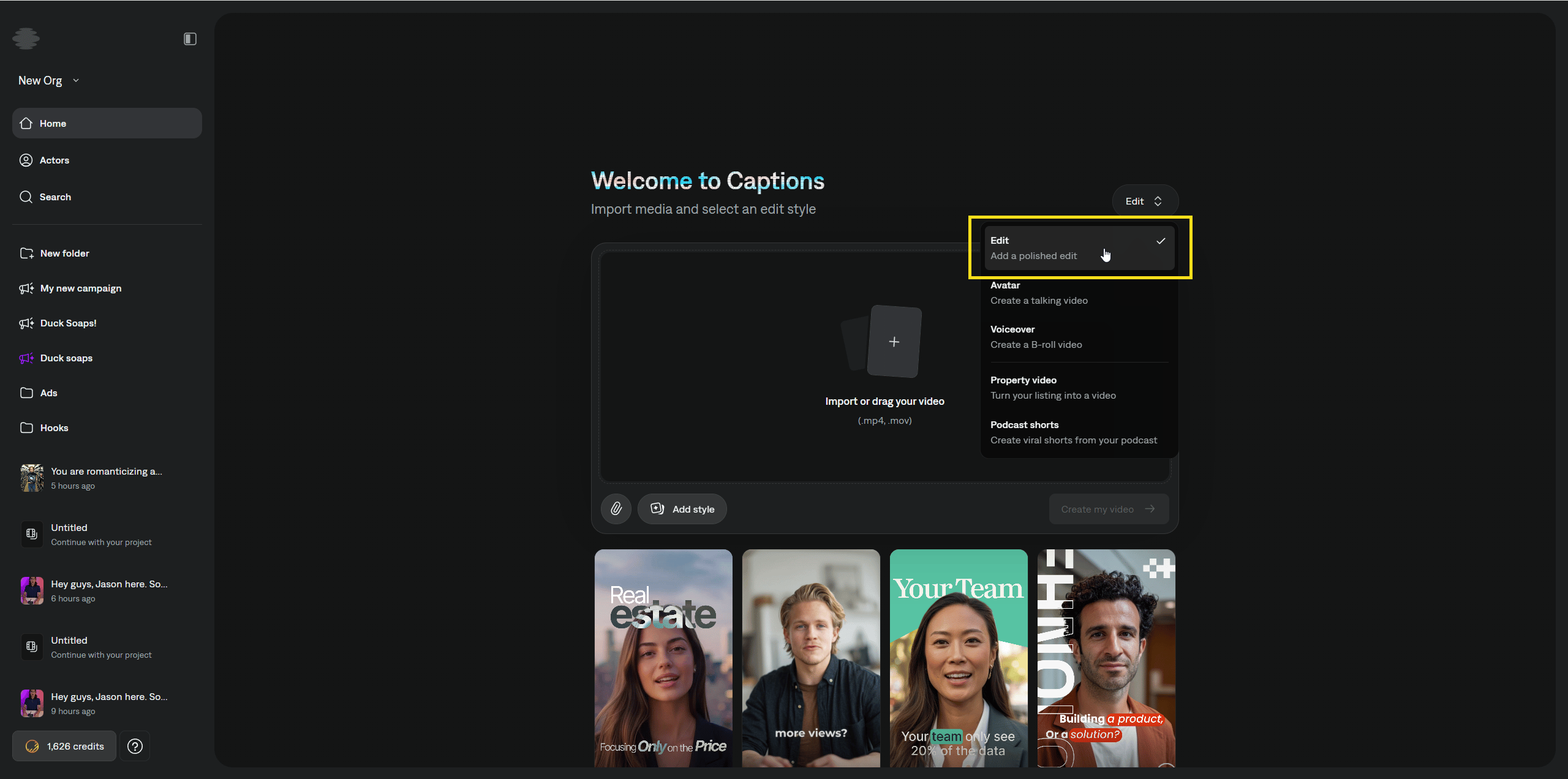Screen dimensions: 1568x779
Task: Collapse the sidebar panel toggle
Action: (x=190, y=39)
